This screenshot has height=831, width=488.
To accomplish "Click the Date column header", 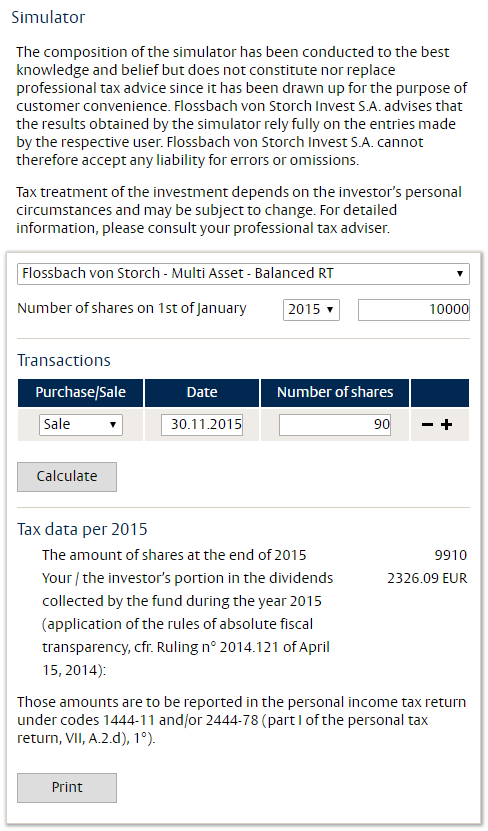I will click(202, 393).
